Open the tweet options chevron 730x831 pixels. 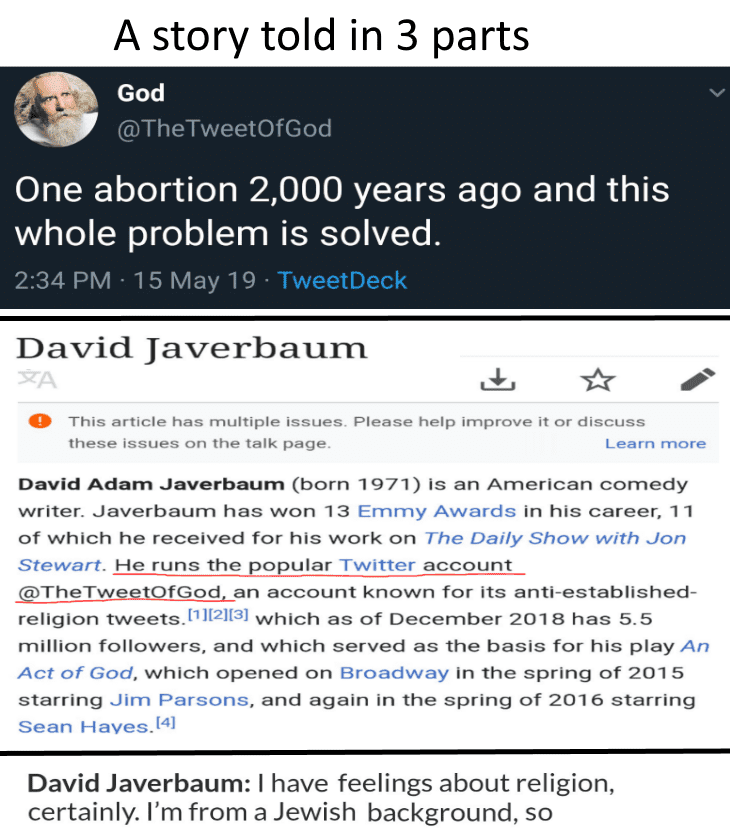point(716,93)
